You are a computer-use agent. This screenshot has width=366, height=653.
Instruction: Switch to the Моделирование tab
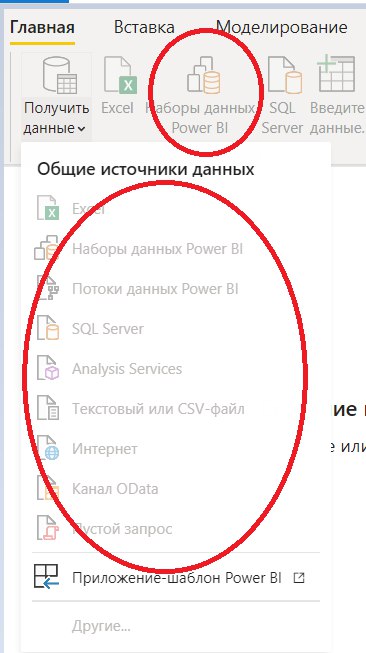click(281, 27)
